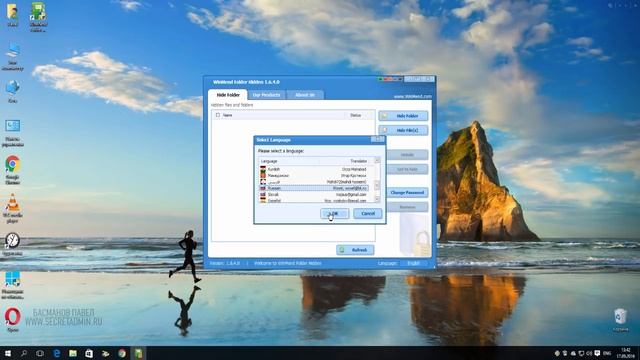Viewport: 640px width, 360px height.
Task: Click the Language column header
Action: tap(269, 161)
